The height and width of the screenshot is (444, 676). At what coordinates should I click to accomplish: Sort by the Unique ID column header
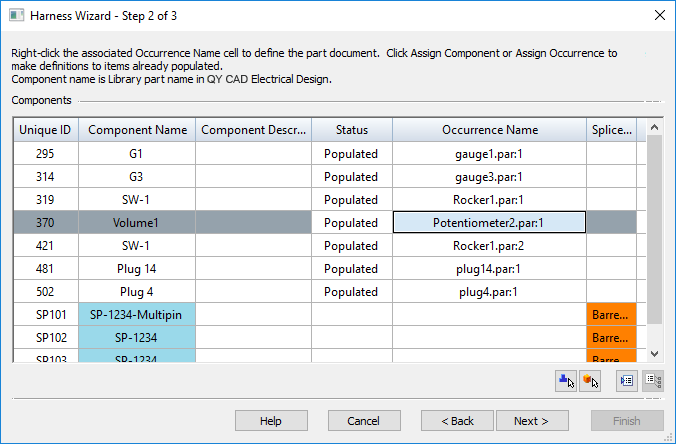pyautogui.click(x=45, y=130)
